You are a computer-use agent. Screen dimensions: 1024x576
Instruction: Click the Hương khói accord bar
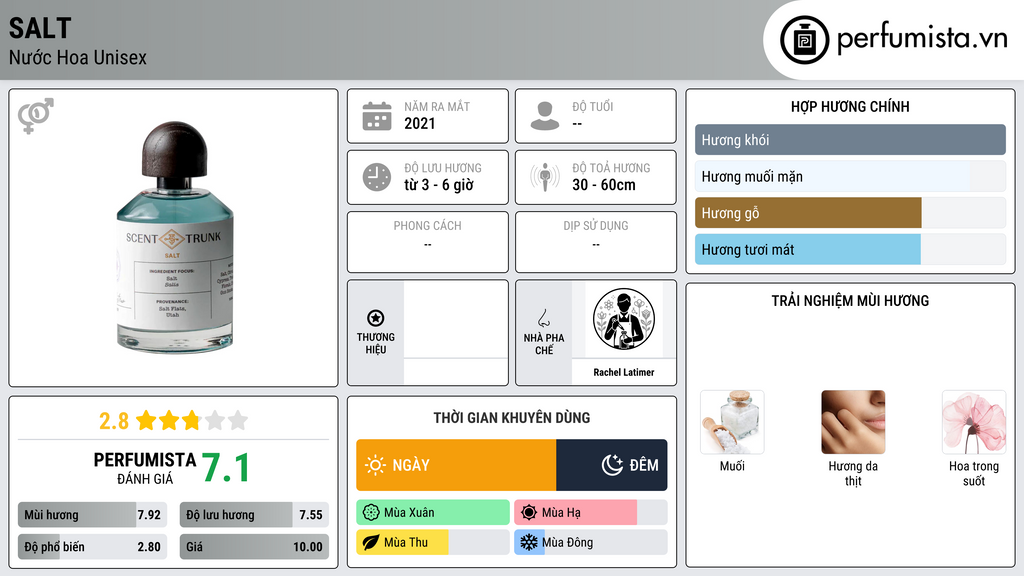(850, 140)
